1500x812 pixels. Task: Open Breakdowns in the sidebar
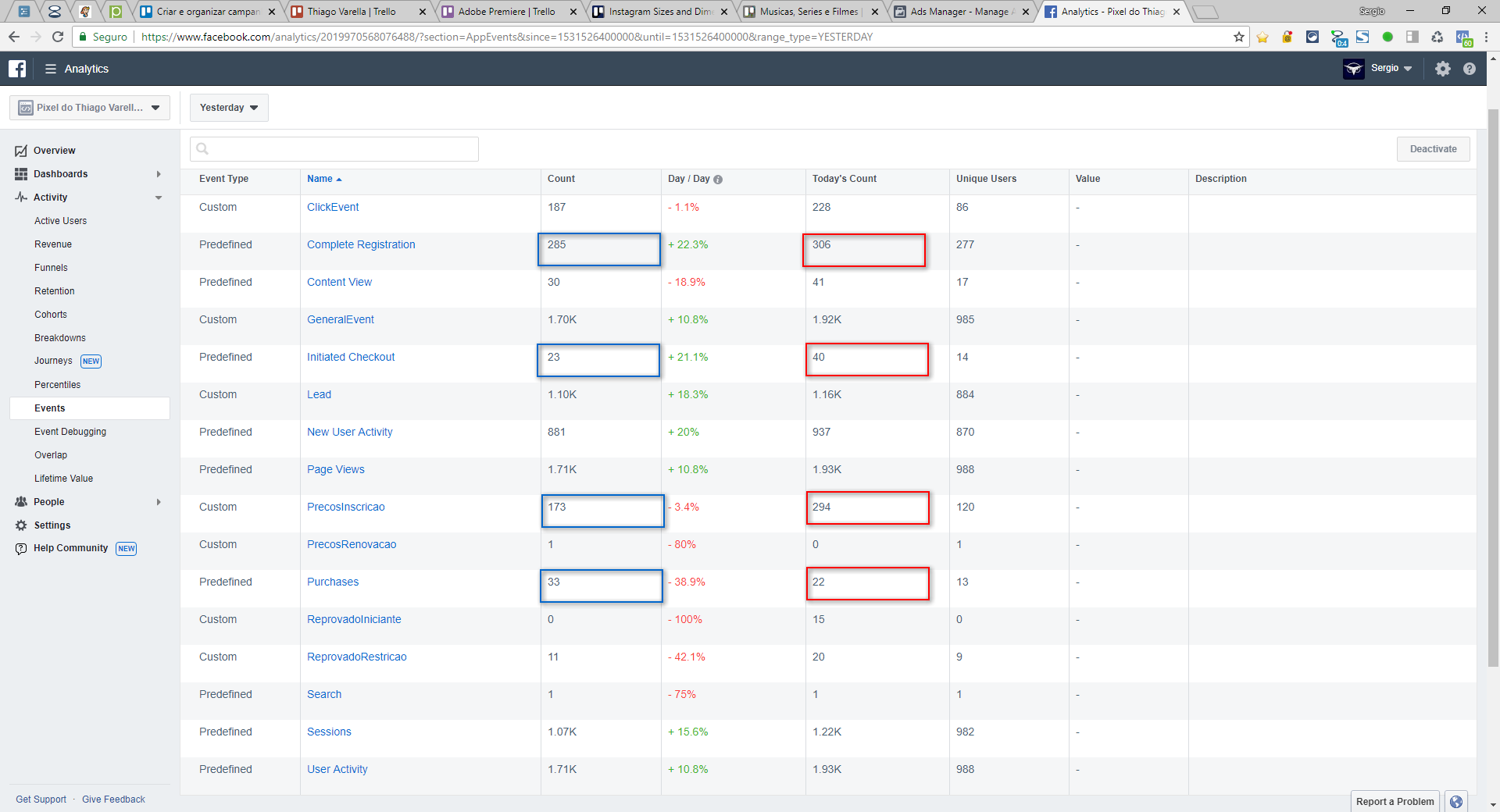60,338
